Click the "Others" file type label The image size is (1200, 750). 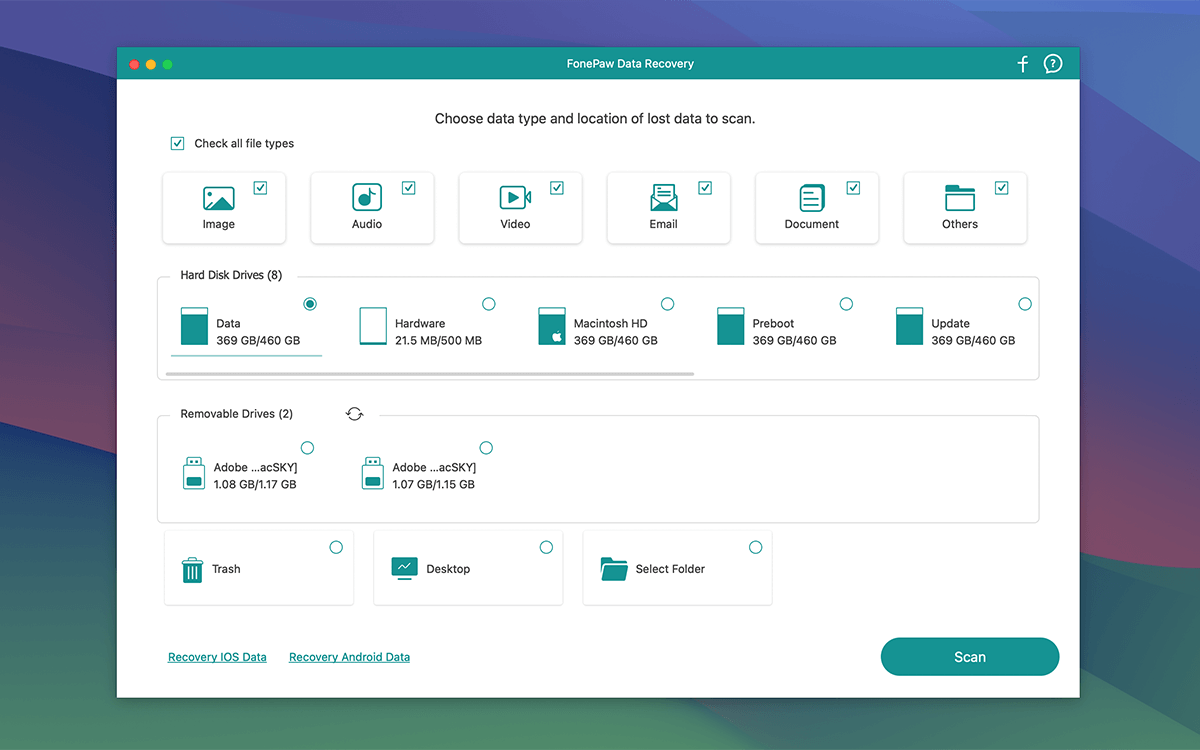(960, 224)
